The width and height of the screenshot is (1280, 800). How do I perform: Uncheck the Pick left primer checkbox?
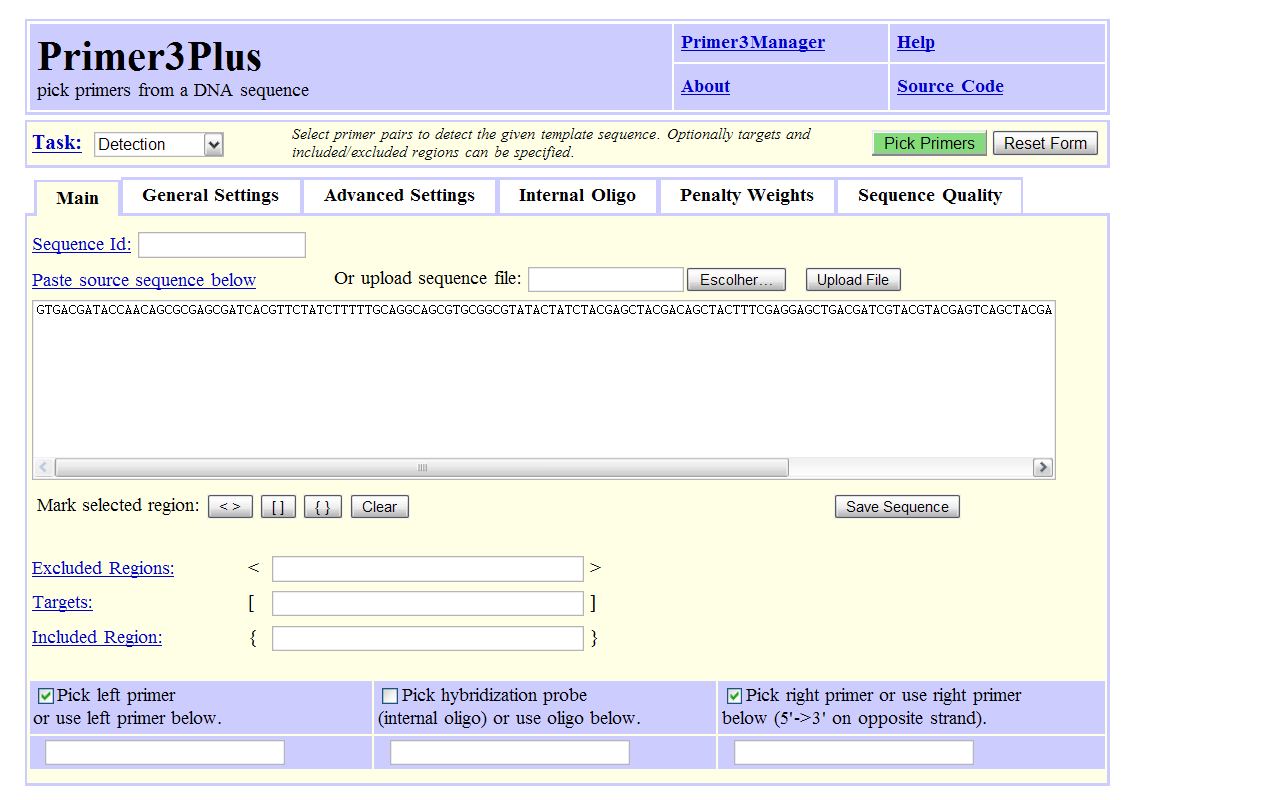tap(46, 696)
